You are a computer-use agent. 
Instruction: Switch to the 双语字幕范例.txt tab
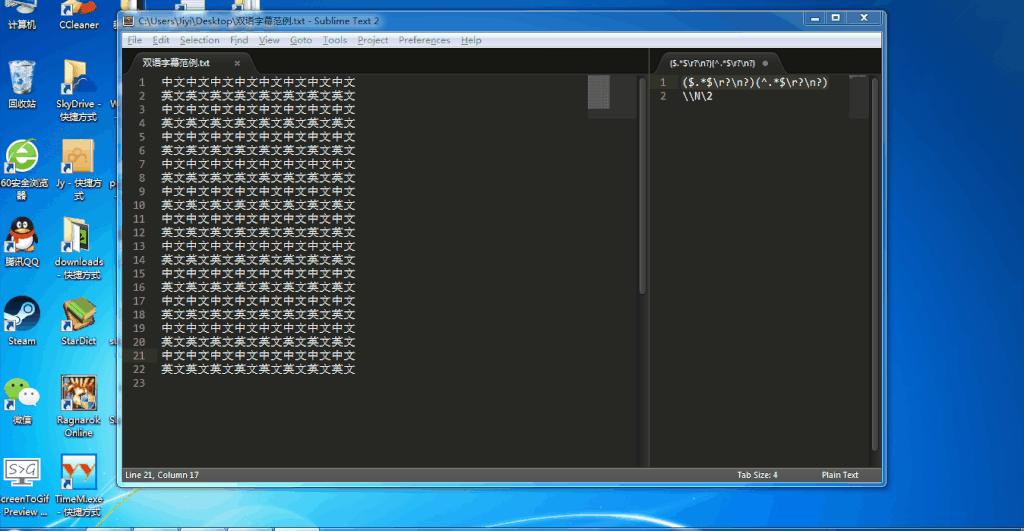[x=176, y=63]
